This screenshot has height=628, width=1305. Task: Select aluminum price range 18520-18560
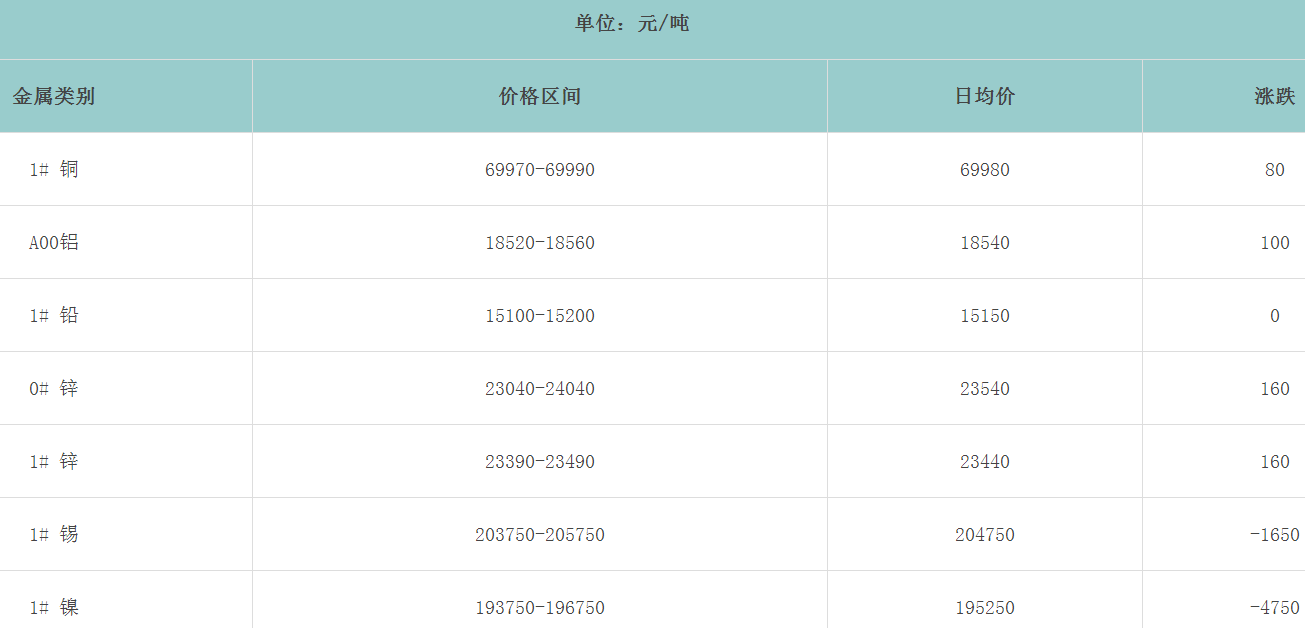[539, 243]
